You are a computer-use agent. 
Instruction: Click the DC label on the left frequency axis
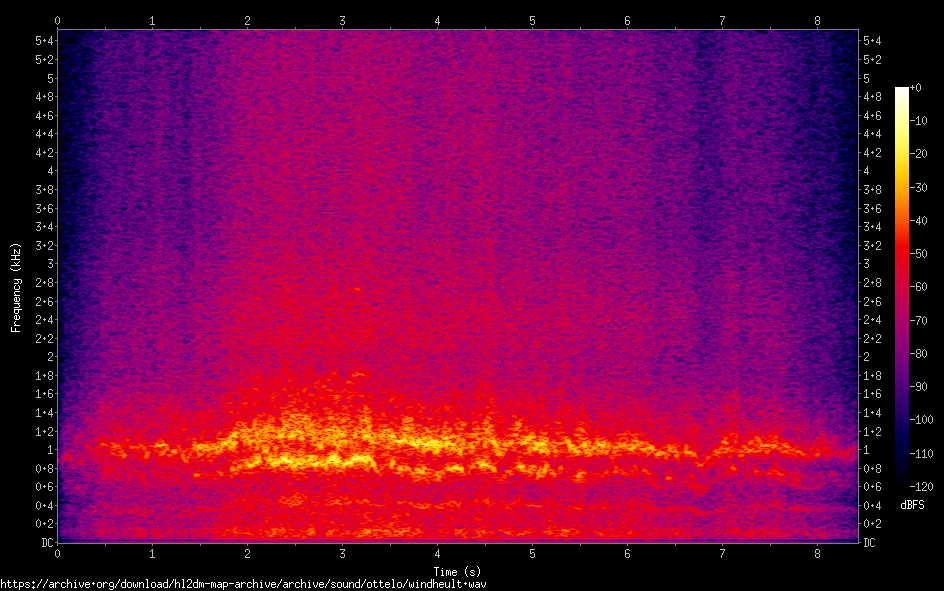tap(44, 542)
